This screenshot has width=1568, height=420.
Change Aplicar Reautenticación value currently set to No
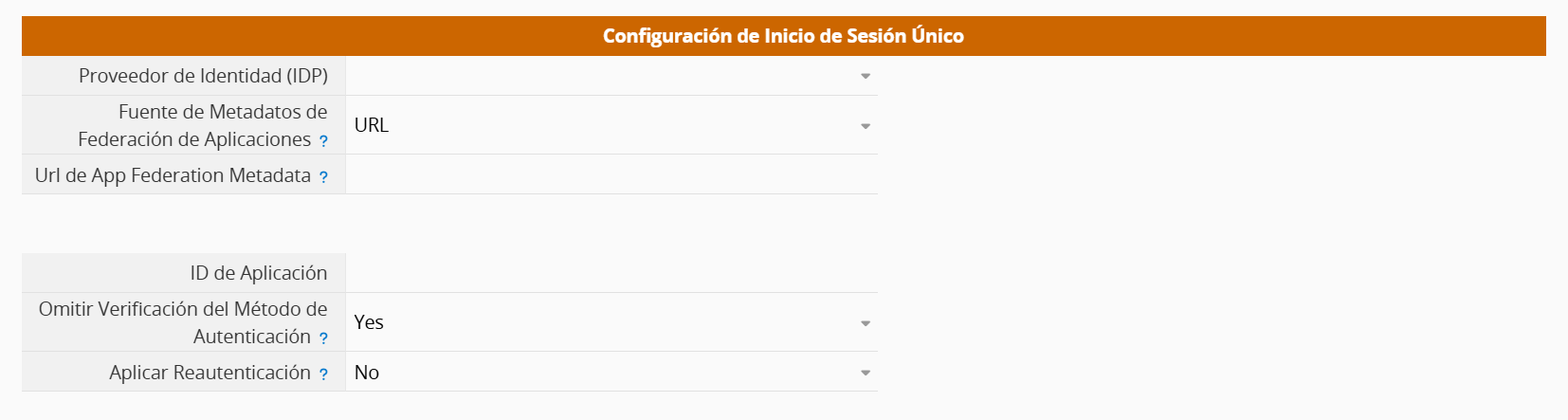pyautogui.click(x=611, y=372)
